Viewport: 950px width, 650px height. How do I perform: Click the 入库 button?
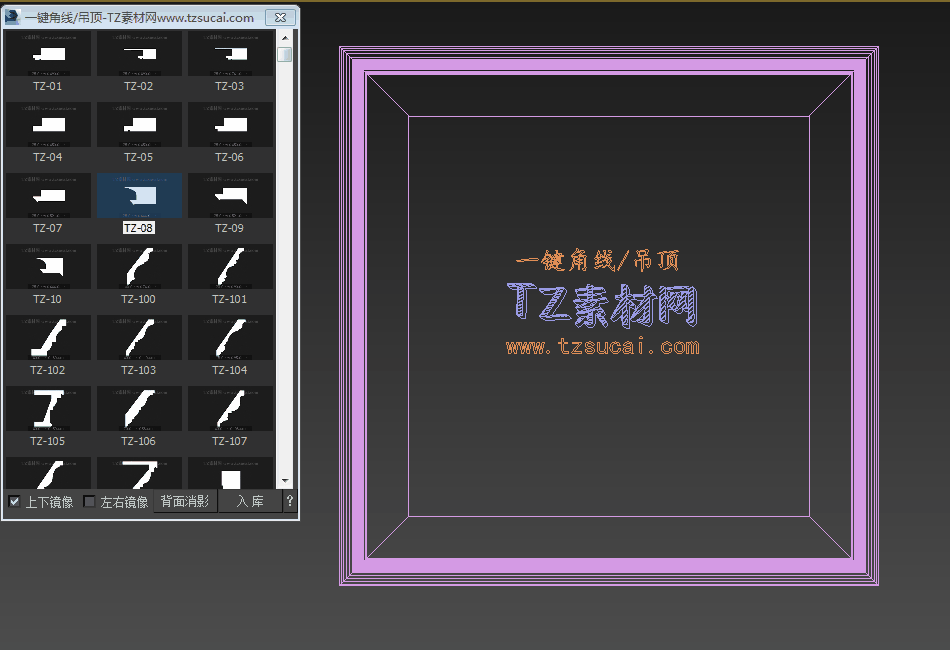click(x=250, y=502)
